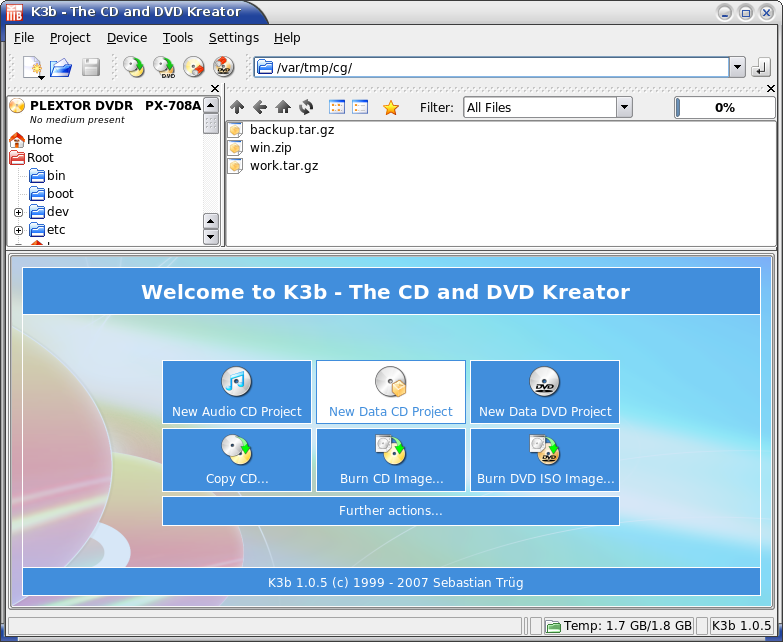The image size is (783, 642).
Task: Open the Device menu
Action: pos(127,38)
